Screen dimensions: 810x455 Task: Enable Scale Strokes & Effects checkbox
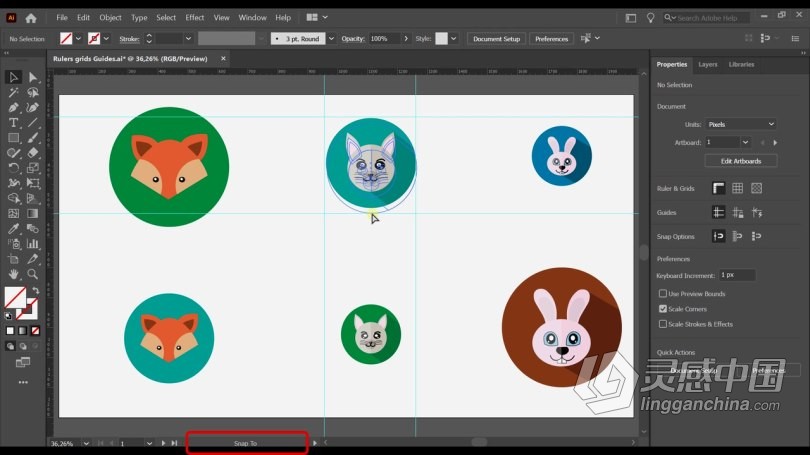tap(663, 324)
